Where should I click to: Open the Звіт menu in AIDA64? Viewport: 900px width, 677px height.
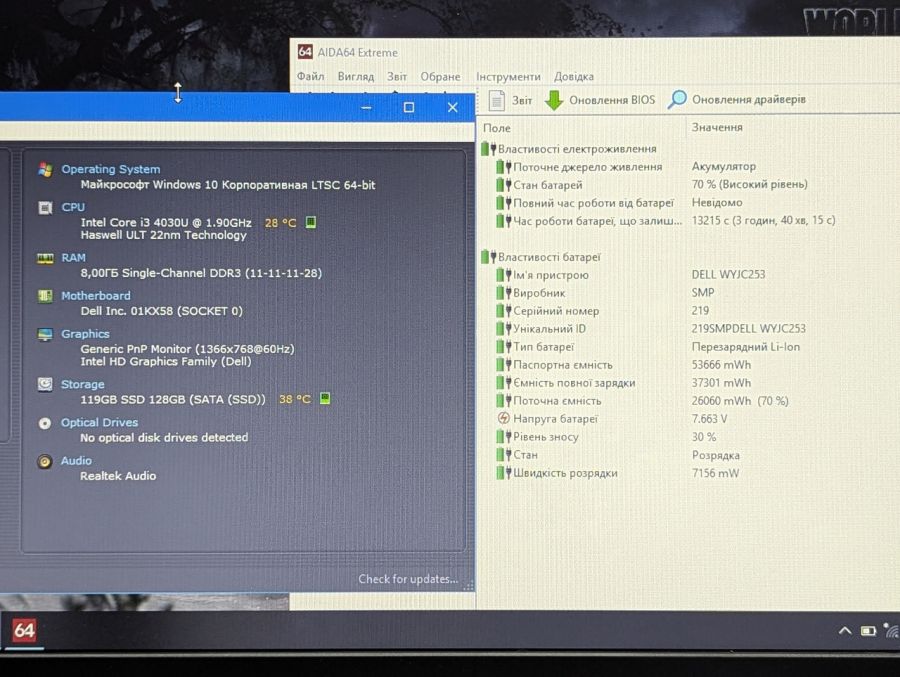pos(397,76)
